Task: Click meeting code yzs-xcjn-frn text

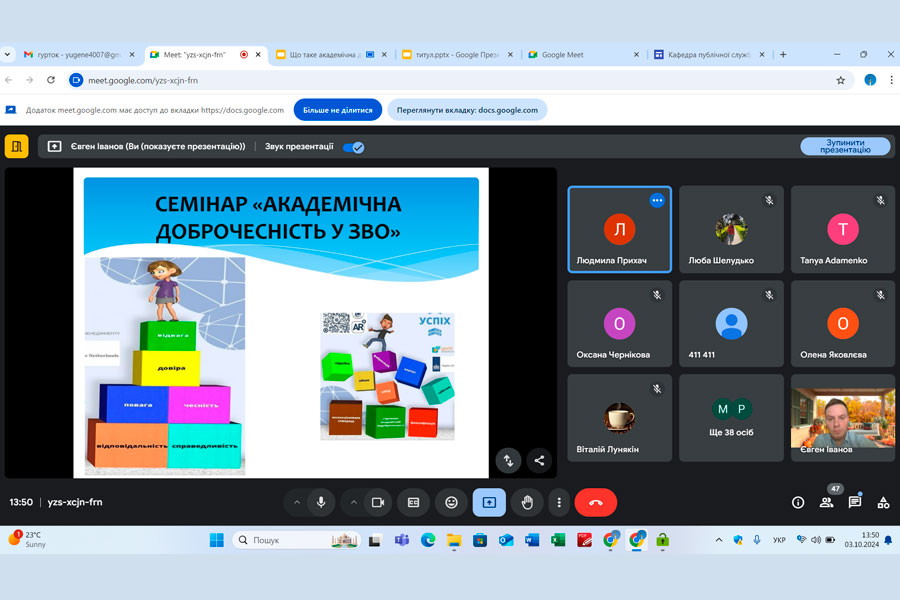Action: [75, 502]
